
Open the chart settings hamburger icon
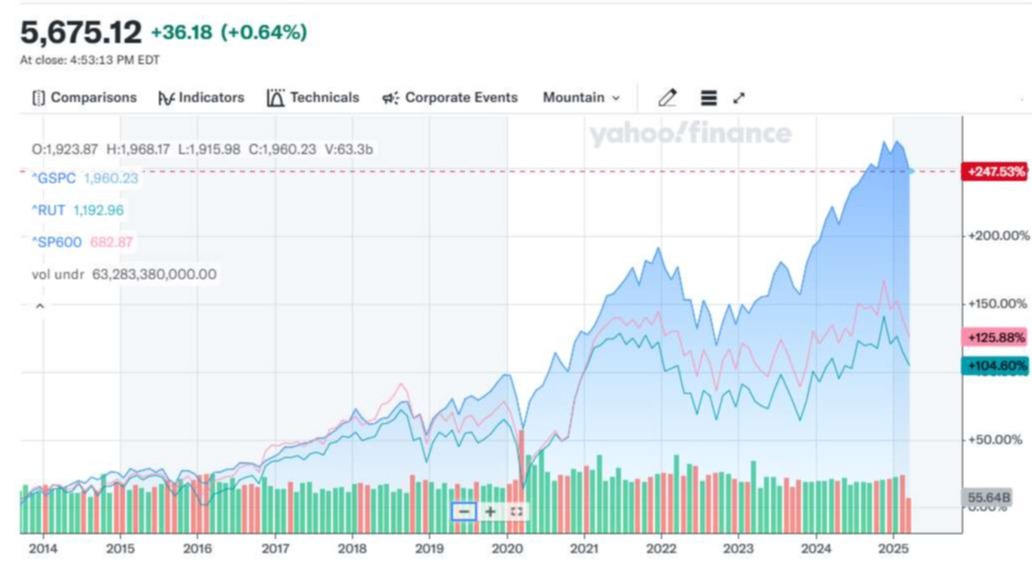[x=708, y=98]
